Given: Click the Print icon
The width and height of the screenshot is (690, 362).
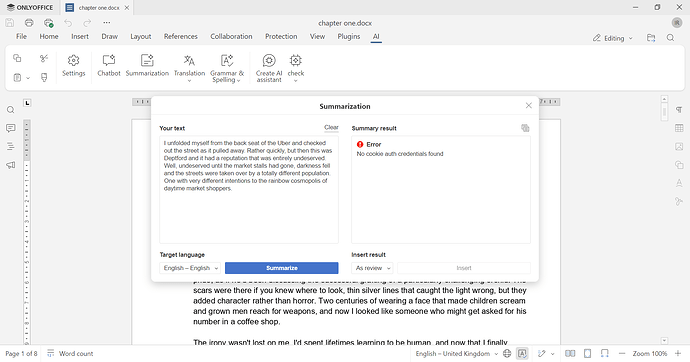Looking at the screenshot, I should (x=29, y=23).
